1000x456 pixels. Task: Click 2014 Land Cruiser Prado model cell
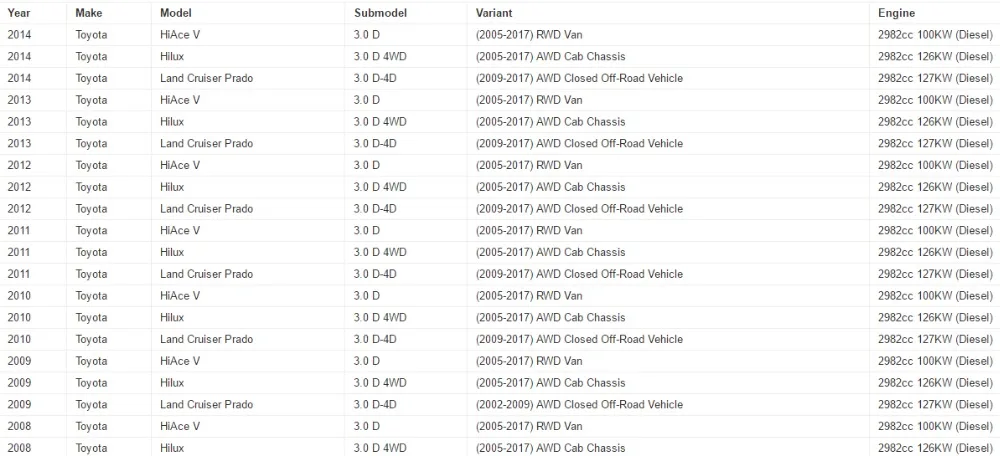(207, 78)
